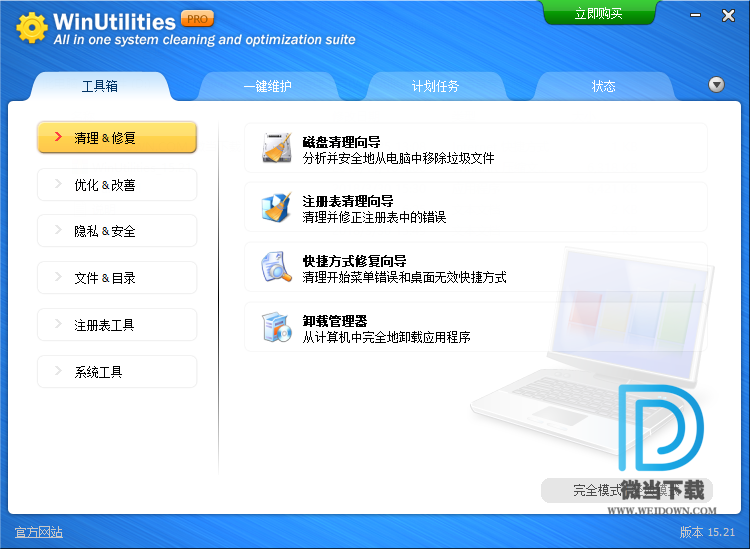750x549 pixels.
Task: Click the chevron beside 隐私 & 安全
Action: pyautogui.click(x=58, y=230)
